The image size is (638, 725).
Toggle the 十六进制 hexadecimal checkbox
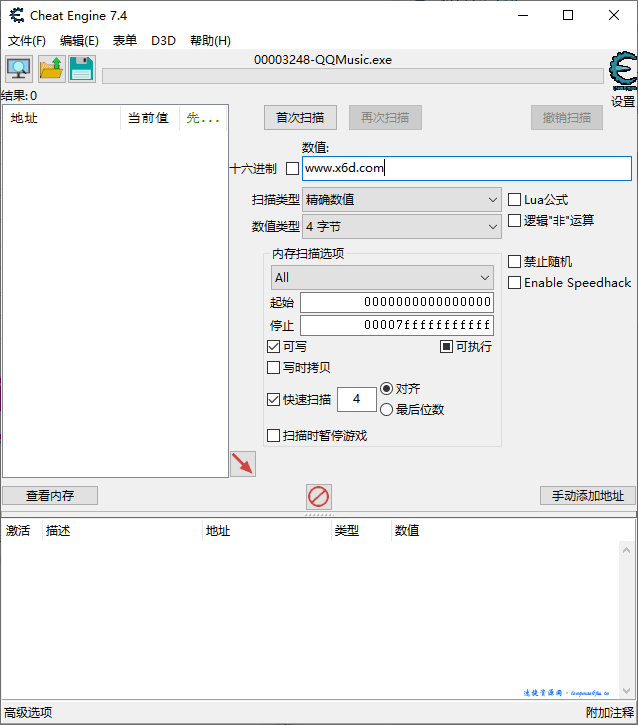point(292,168)
